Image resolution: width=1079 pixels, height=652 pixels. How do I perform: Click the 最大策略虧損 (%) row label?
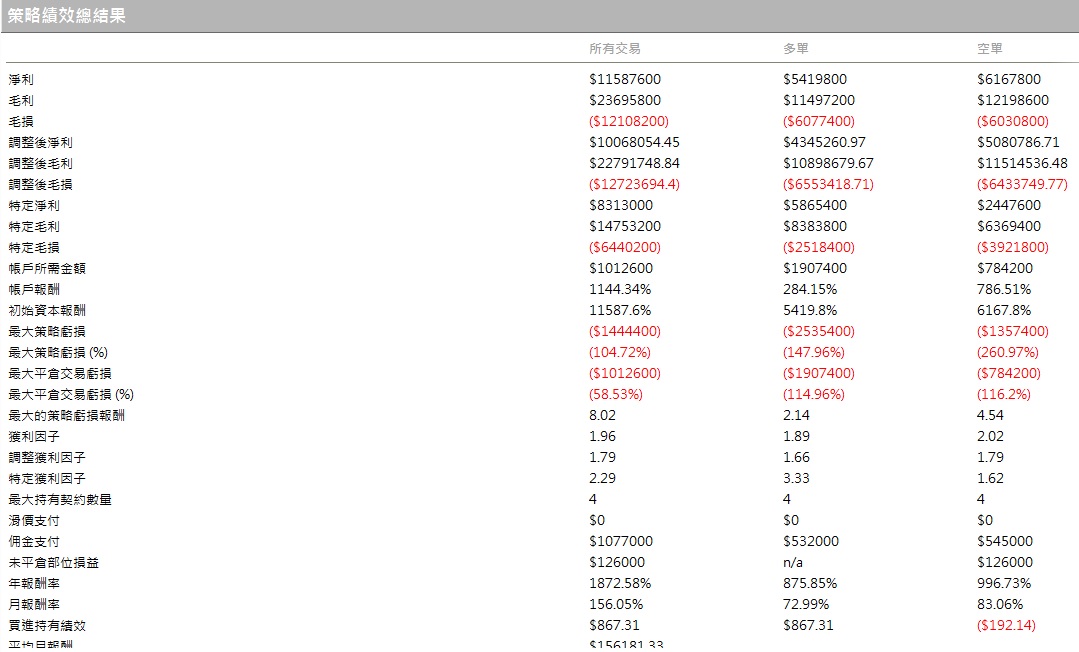tap(58, 353)
